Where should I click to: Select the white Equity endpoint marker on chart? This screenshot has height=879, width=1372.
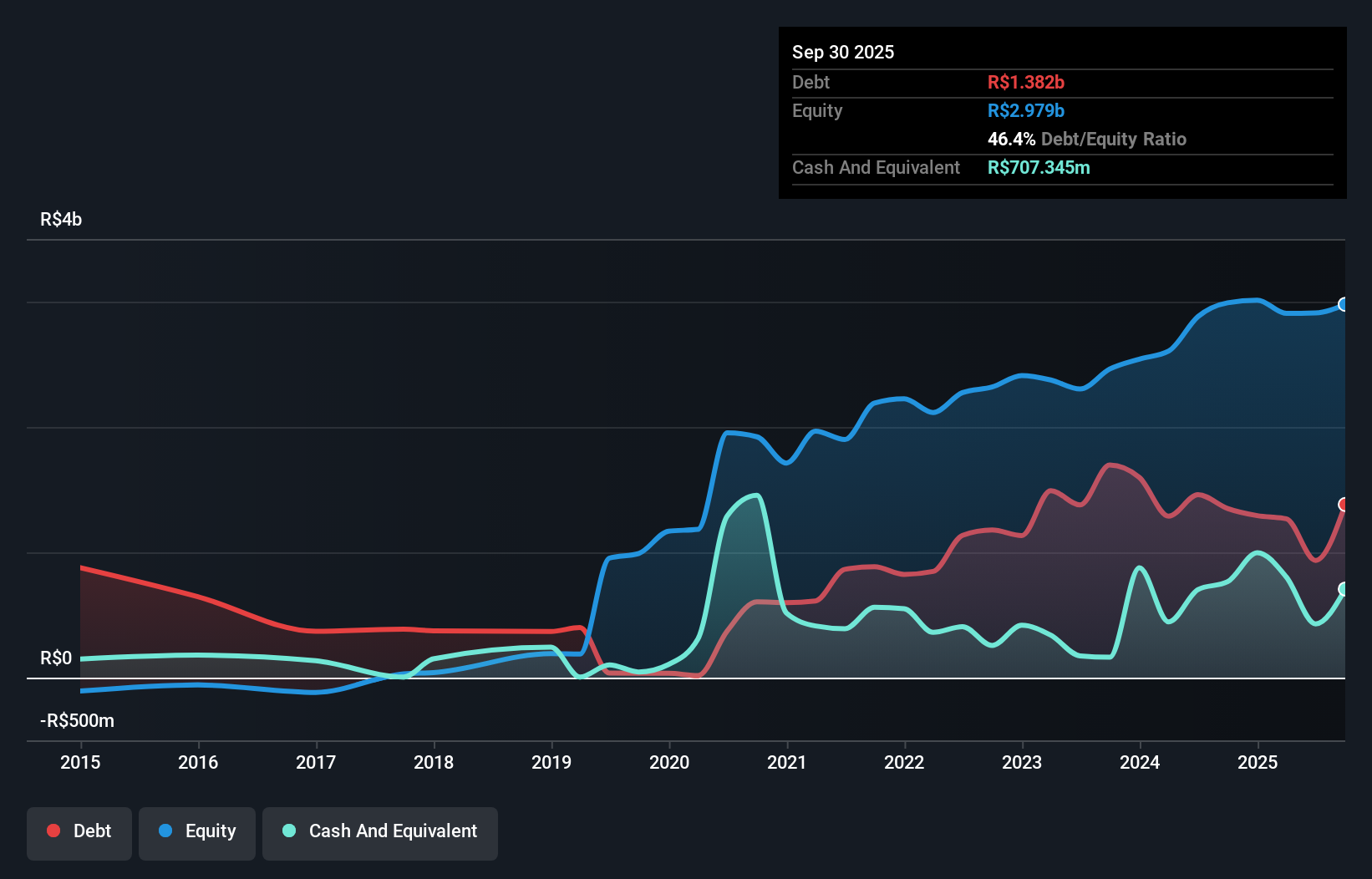tap(1343, 305)
